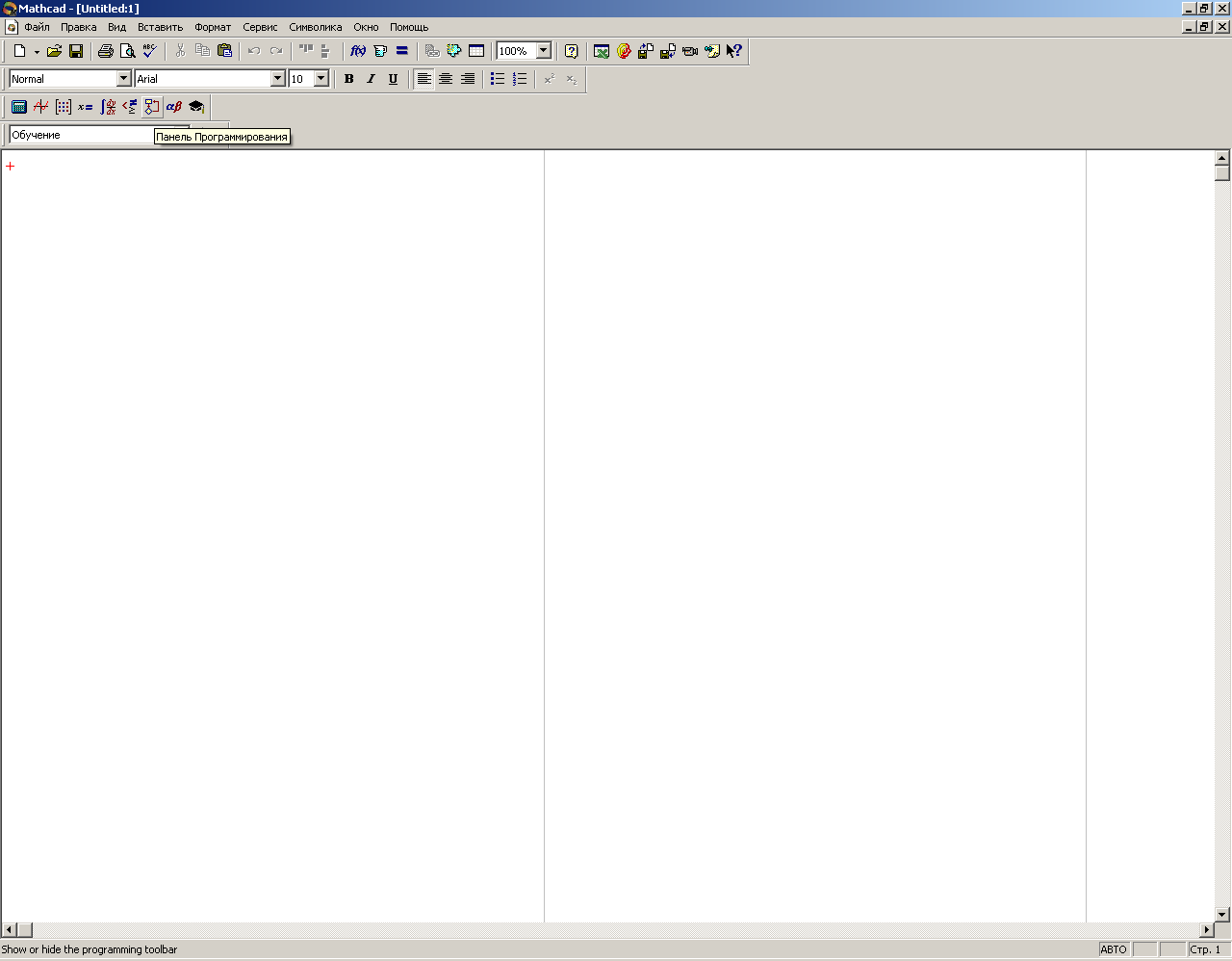1232x961 pixels.
Task: Toggle Italic formatting
Action: click(x=371, y=79)
